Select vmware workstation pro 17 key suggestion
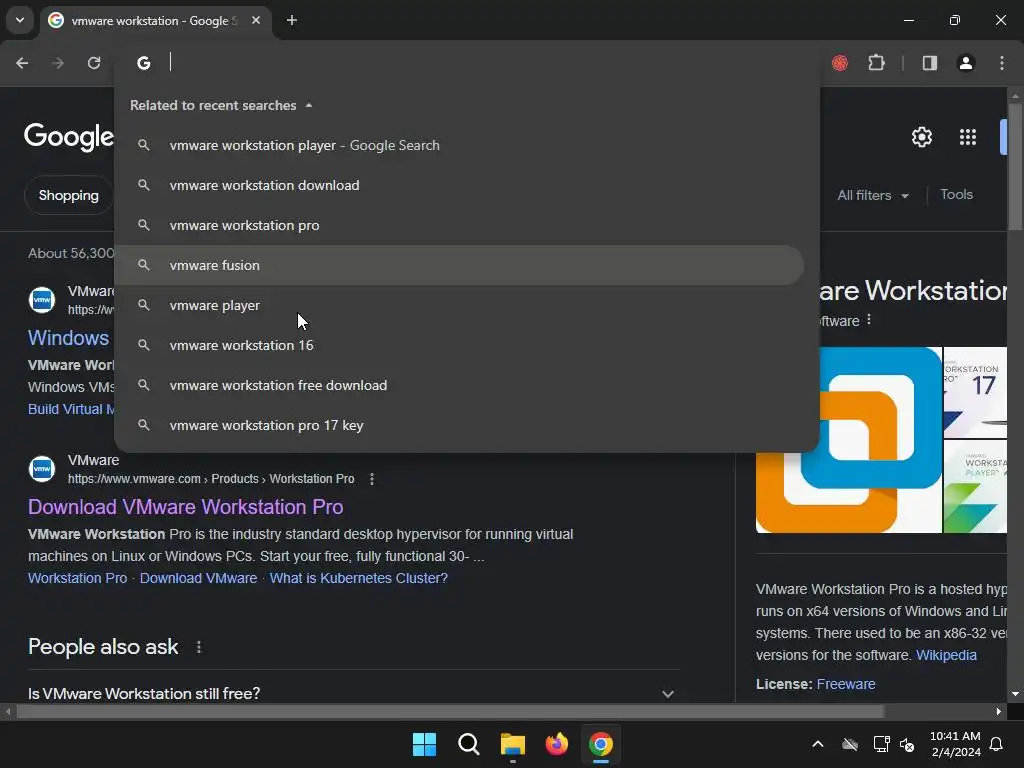Image resolution: width=1024 pixels, height=768 pixels. pos(458,425)
